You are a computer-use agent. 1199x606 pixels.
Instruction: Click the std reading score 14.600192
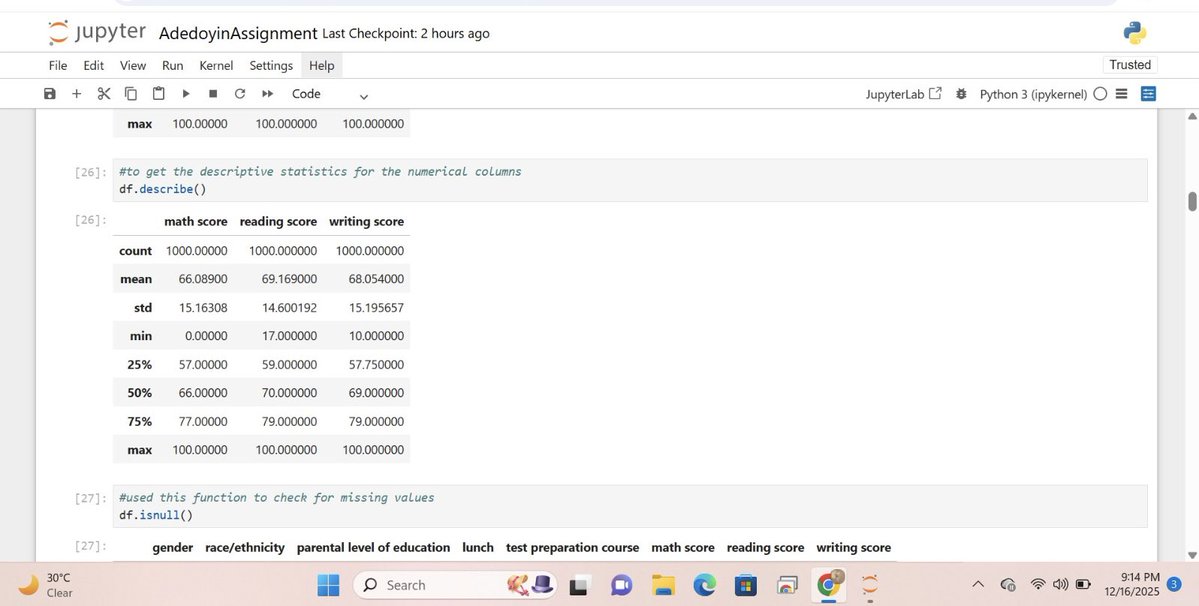pyautogui.click(x=289, y=308)
